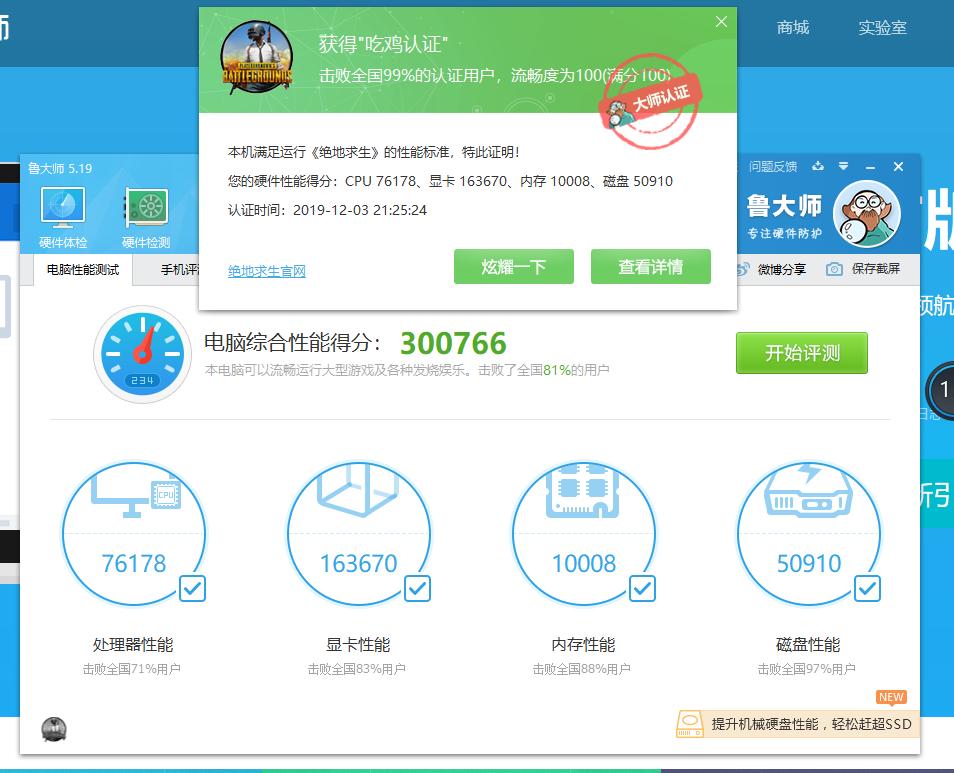Click the robot avatar in the bottom corner
This screenshot has width=954, height=773.
pos(52,729)
